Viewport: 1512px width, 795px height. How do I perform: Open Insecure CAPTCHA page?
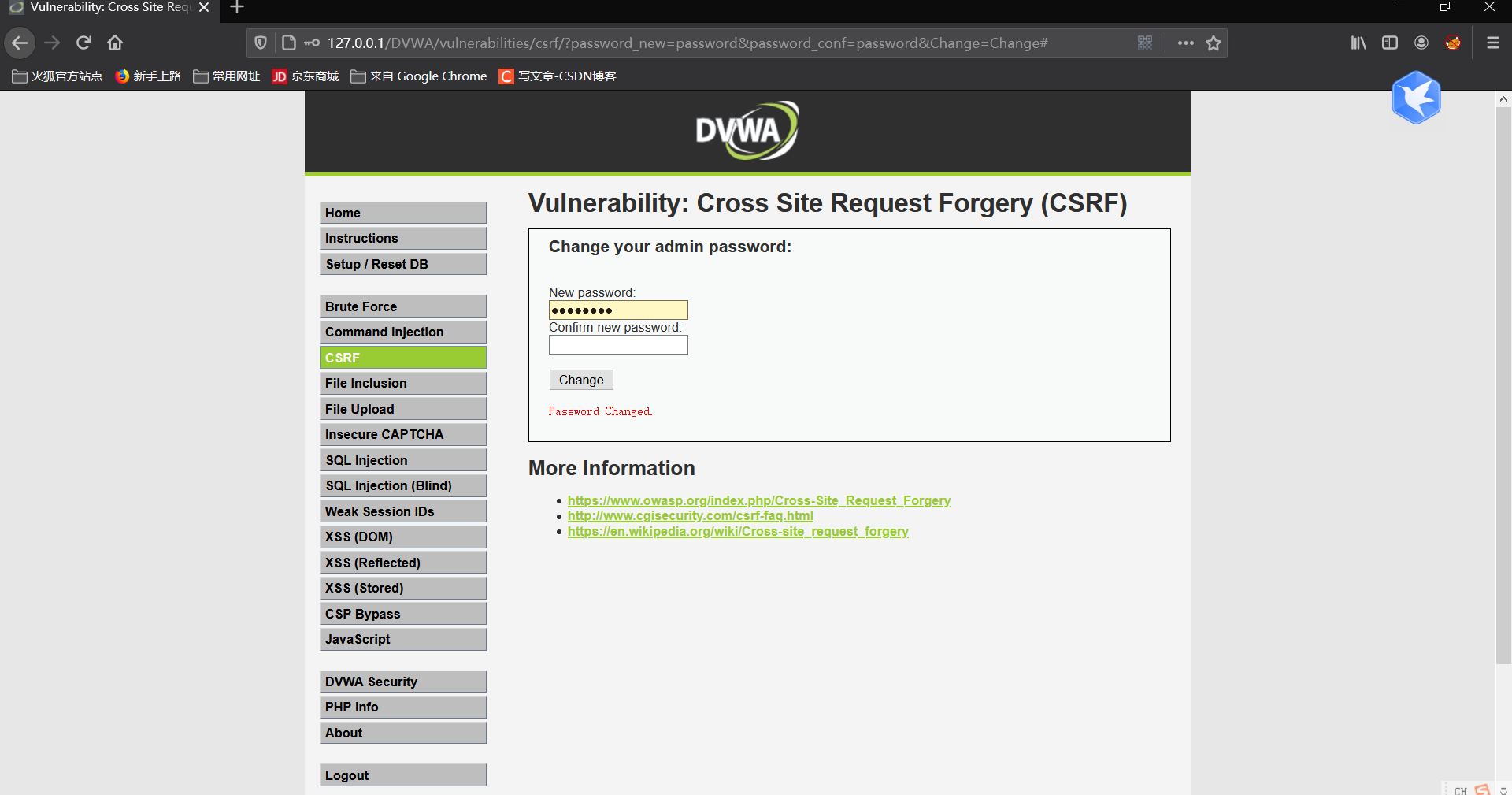403,434
